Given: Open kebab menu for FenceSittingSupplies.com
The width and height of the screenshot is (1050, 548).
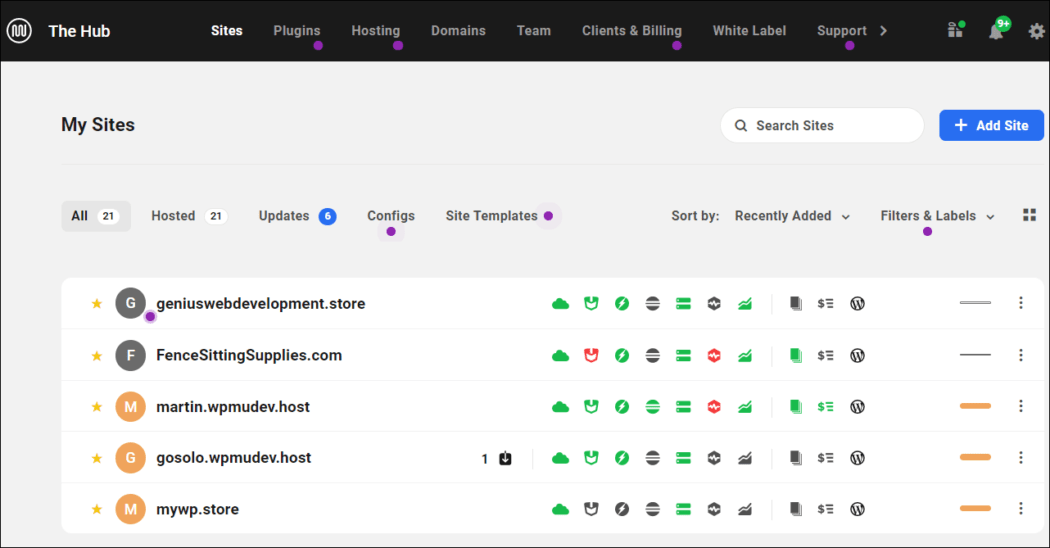Looking at the screenshot, I should pyautogui.click(x=1021, y=354).
